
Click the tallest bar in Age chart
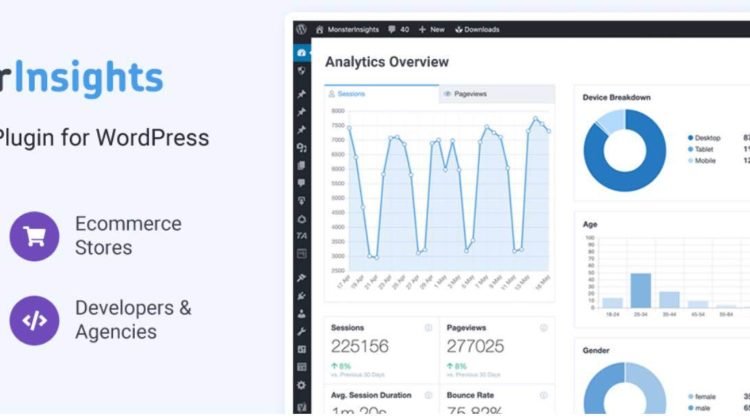point(640,290)
